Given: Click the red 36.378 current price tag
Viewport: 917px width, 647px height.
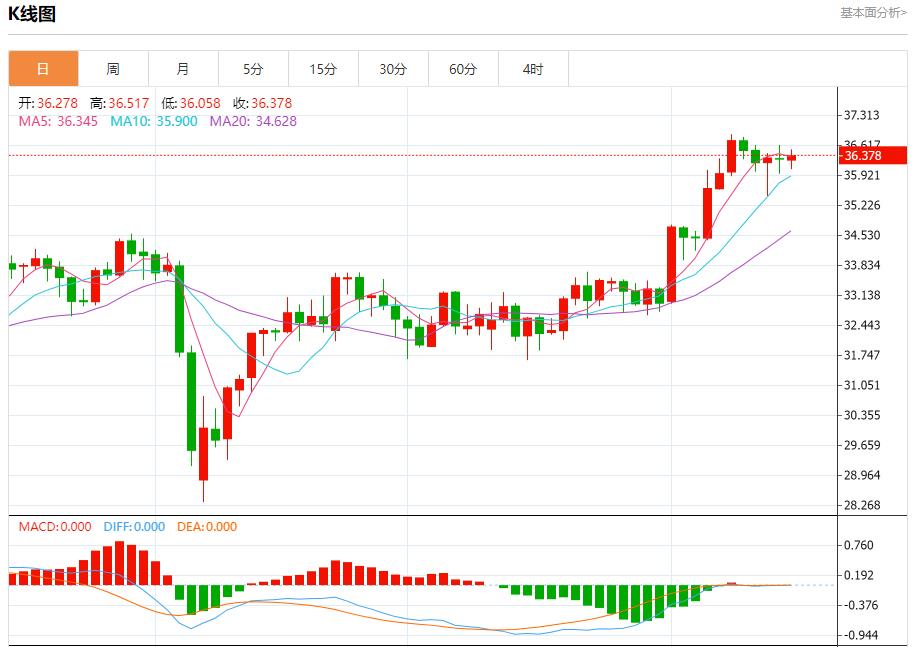Looking at the screenshot, I should [x=871, y=155].
